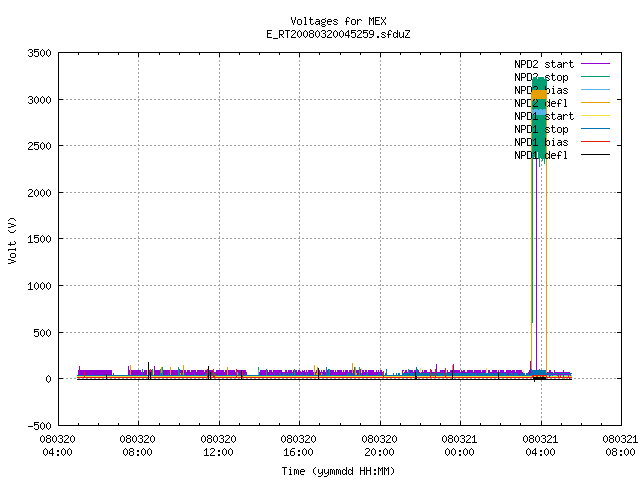The image size is (640, 480).
Task: Click the x-axis label 'Time (yymmdd HH:MM)'
Action: coord(338,471)
